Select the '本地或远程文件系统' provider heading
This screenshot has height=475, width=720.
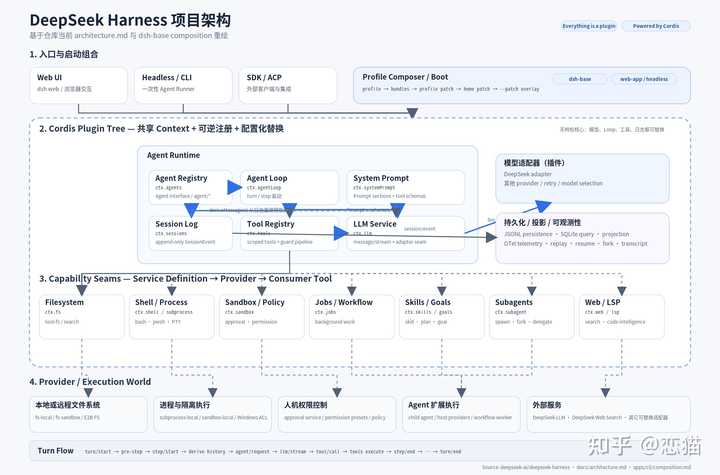pos(68,405)
